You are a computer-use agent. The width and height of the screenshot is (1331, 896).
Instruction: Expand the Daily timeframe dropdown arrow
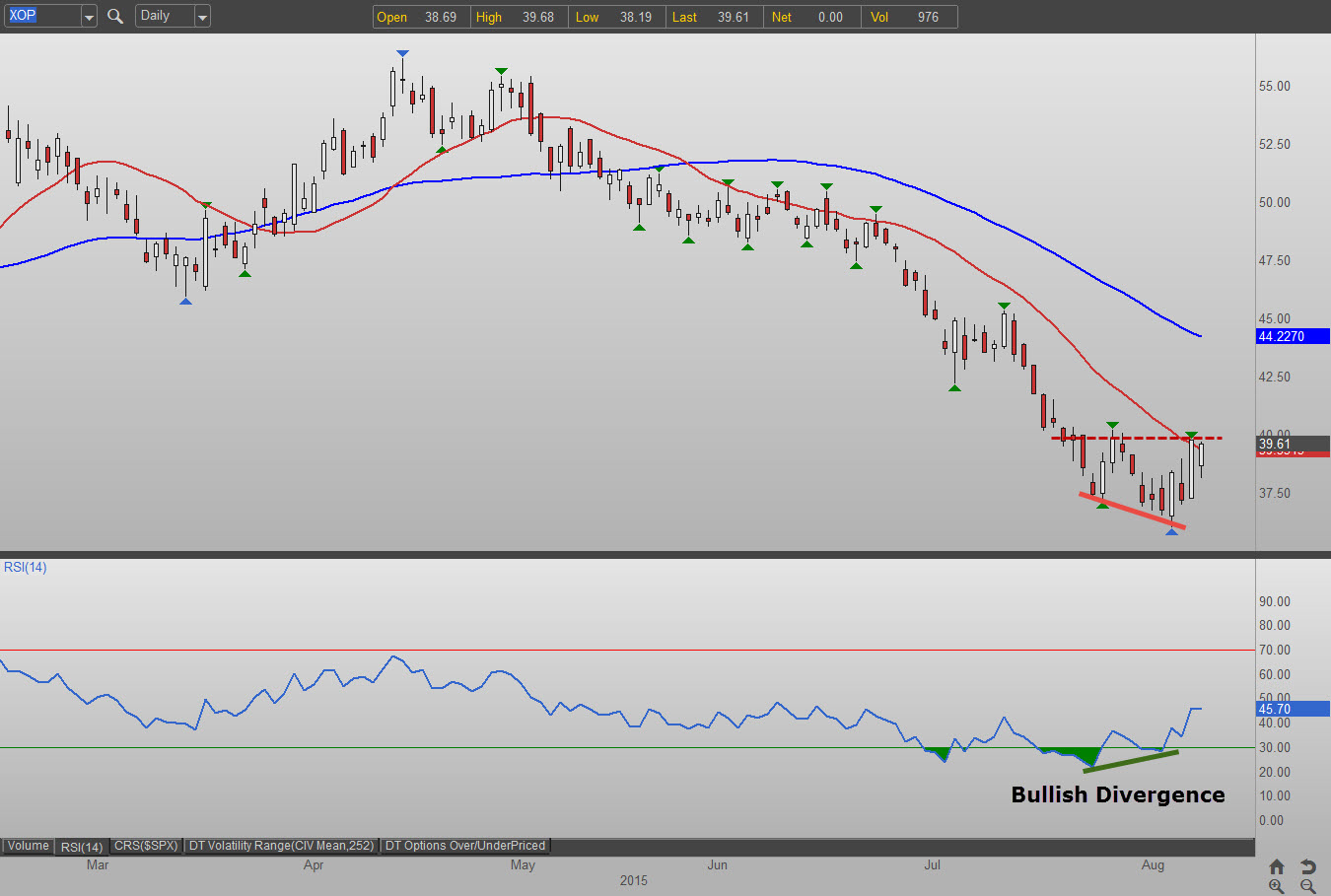click(x=202, y=17)
